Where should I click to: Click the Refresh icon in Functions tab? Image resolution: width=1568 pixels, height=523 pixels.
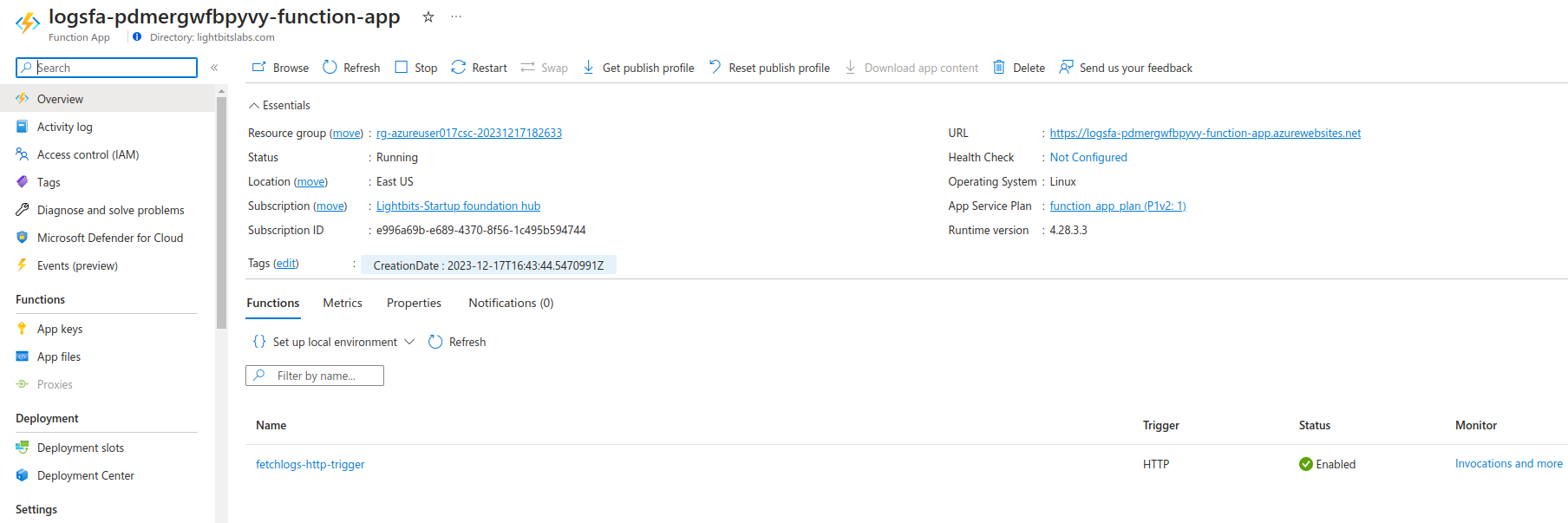435,342
